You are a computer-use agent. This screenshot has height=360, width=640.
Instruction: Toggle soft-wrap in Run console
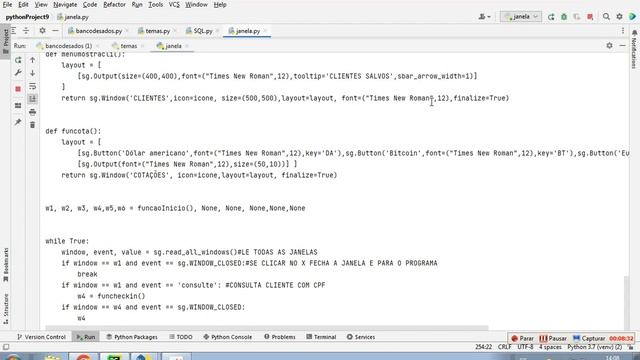pyautogui.click(x=33, y=86)
